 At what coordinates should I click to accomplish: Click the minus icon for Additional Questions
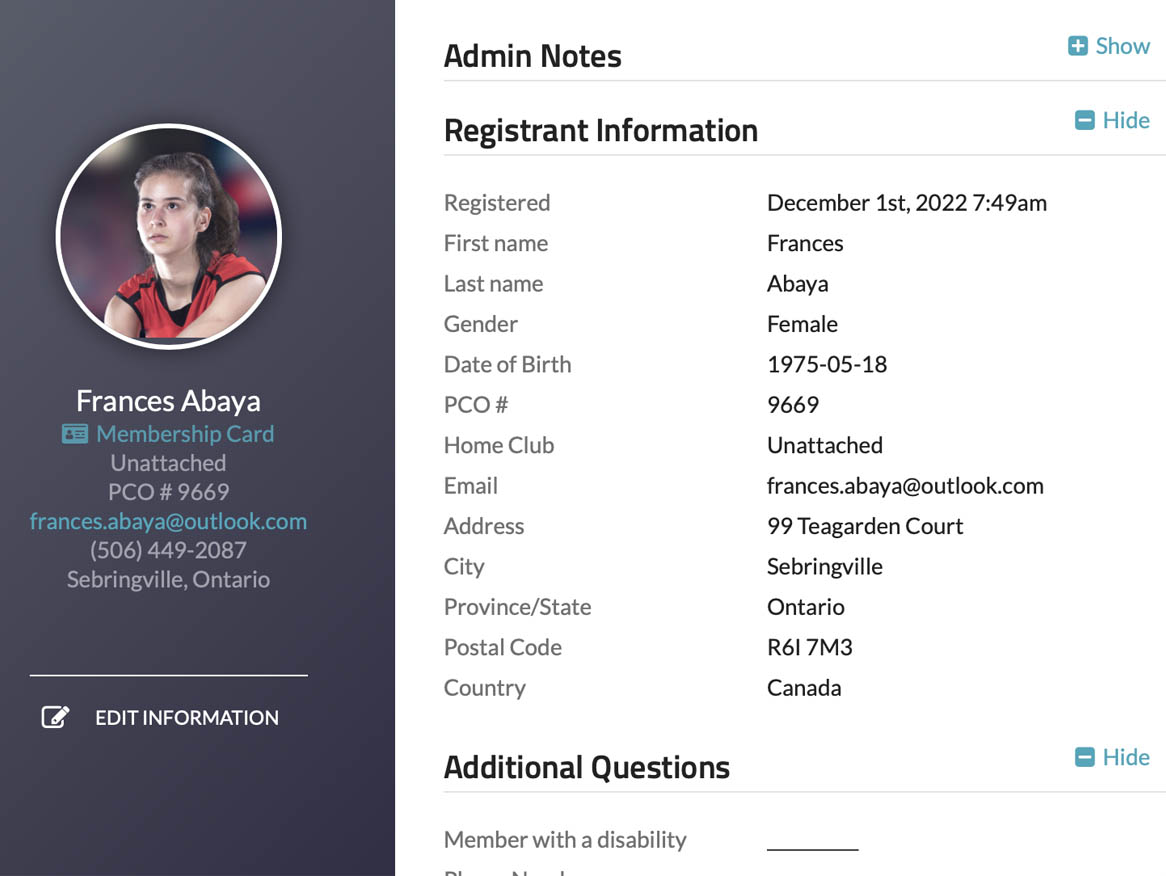(1084, 757)
